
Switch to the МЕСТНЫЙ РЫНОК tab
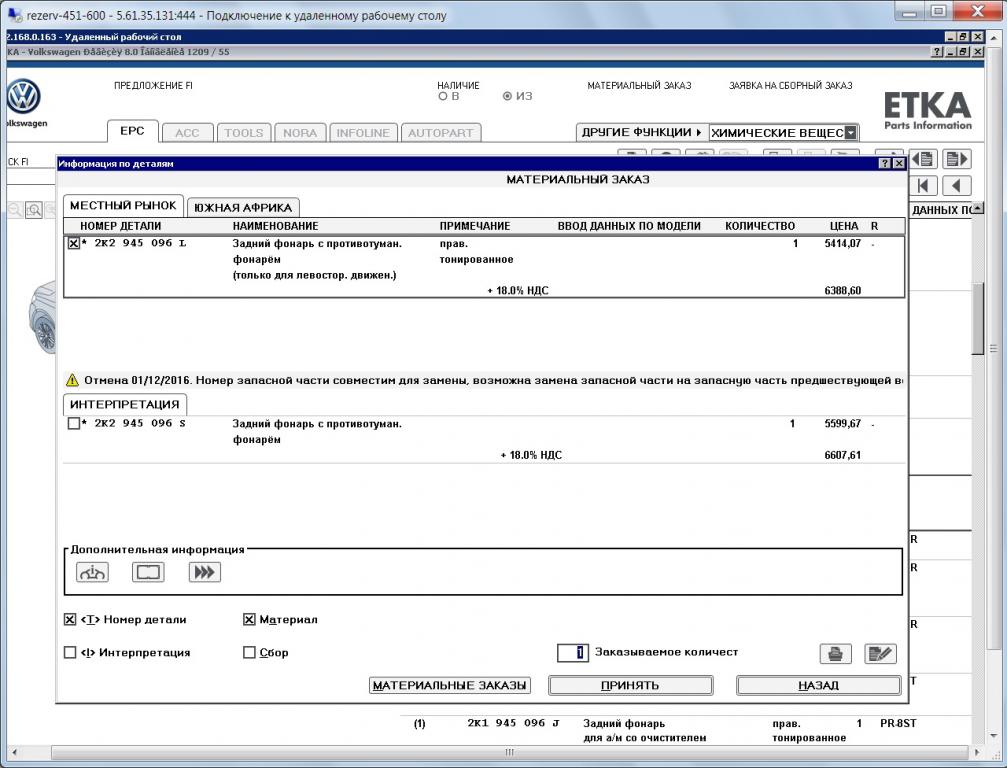click(x=123, y=205)
